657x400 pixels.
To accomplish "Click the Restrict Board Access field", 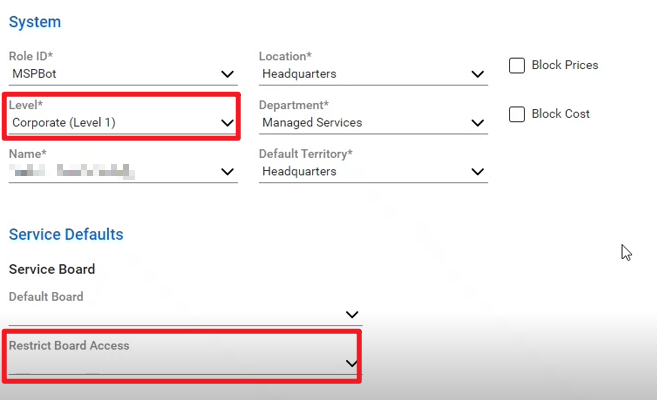I will coord(170,363).
